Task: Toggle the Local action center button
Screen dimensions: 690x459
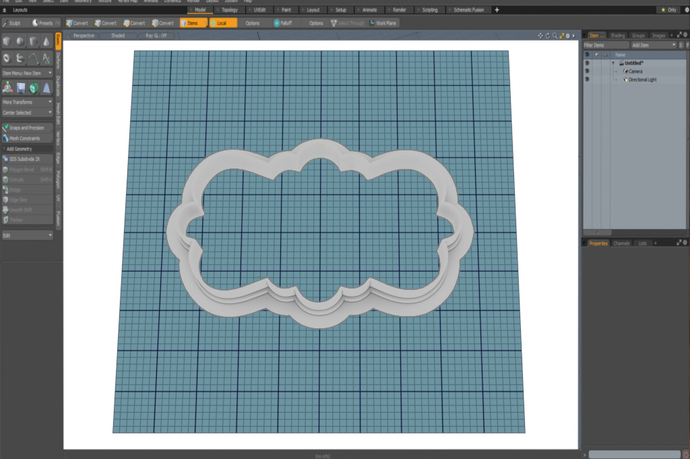Action: [x=223, y=23]
